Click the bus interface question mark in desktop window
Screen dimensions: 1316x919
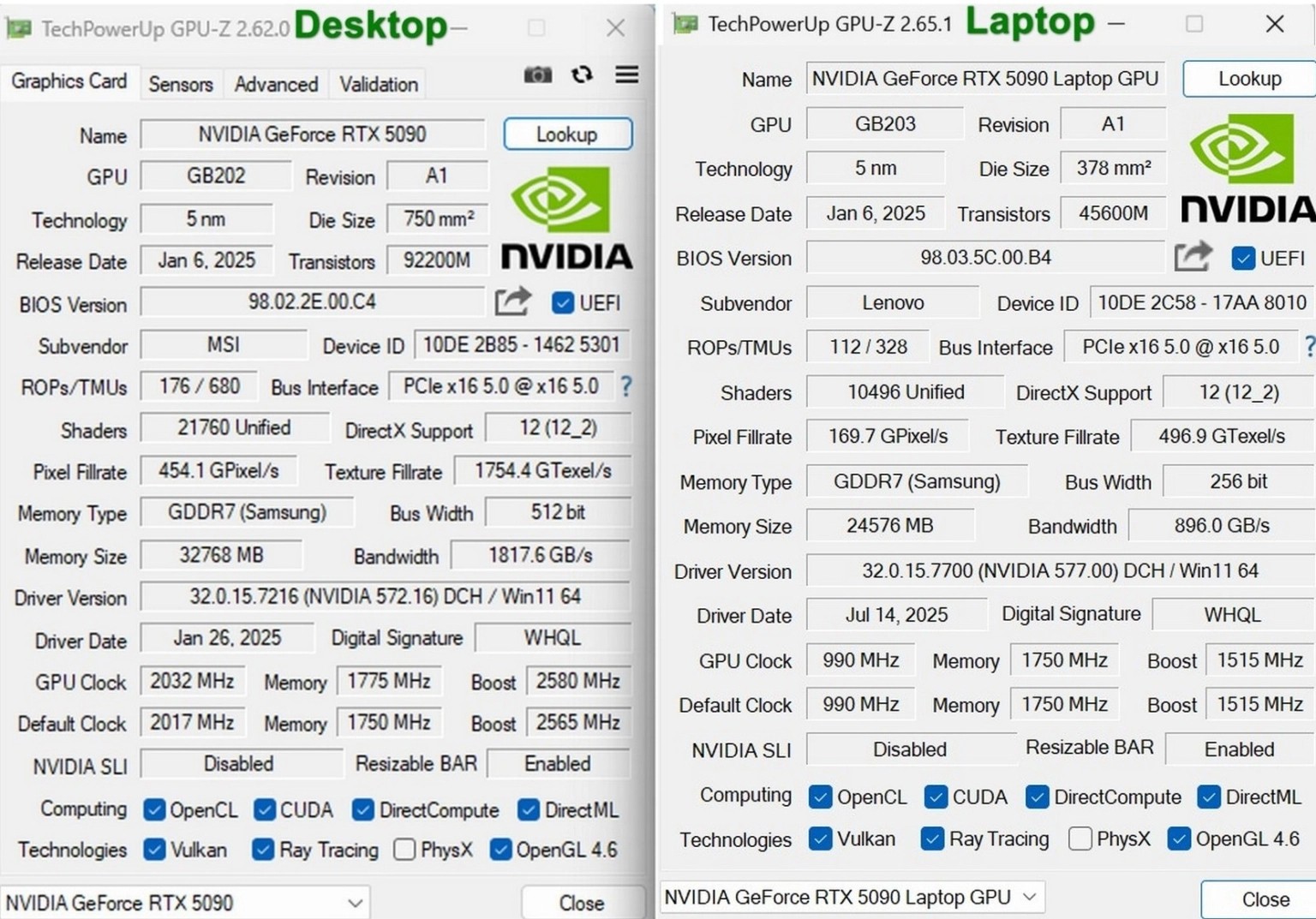coord(626,386)
